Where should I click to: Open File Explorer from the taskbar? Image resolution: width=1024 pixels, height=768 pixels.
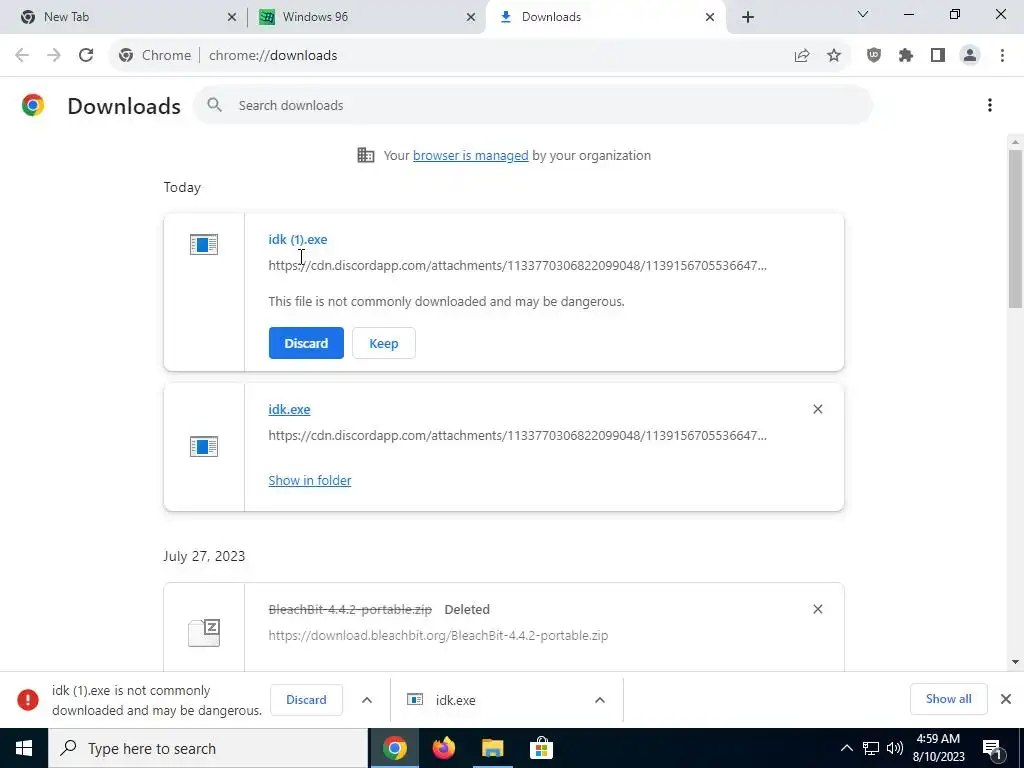(x=493, y=748)
